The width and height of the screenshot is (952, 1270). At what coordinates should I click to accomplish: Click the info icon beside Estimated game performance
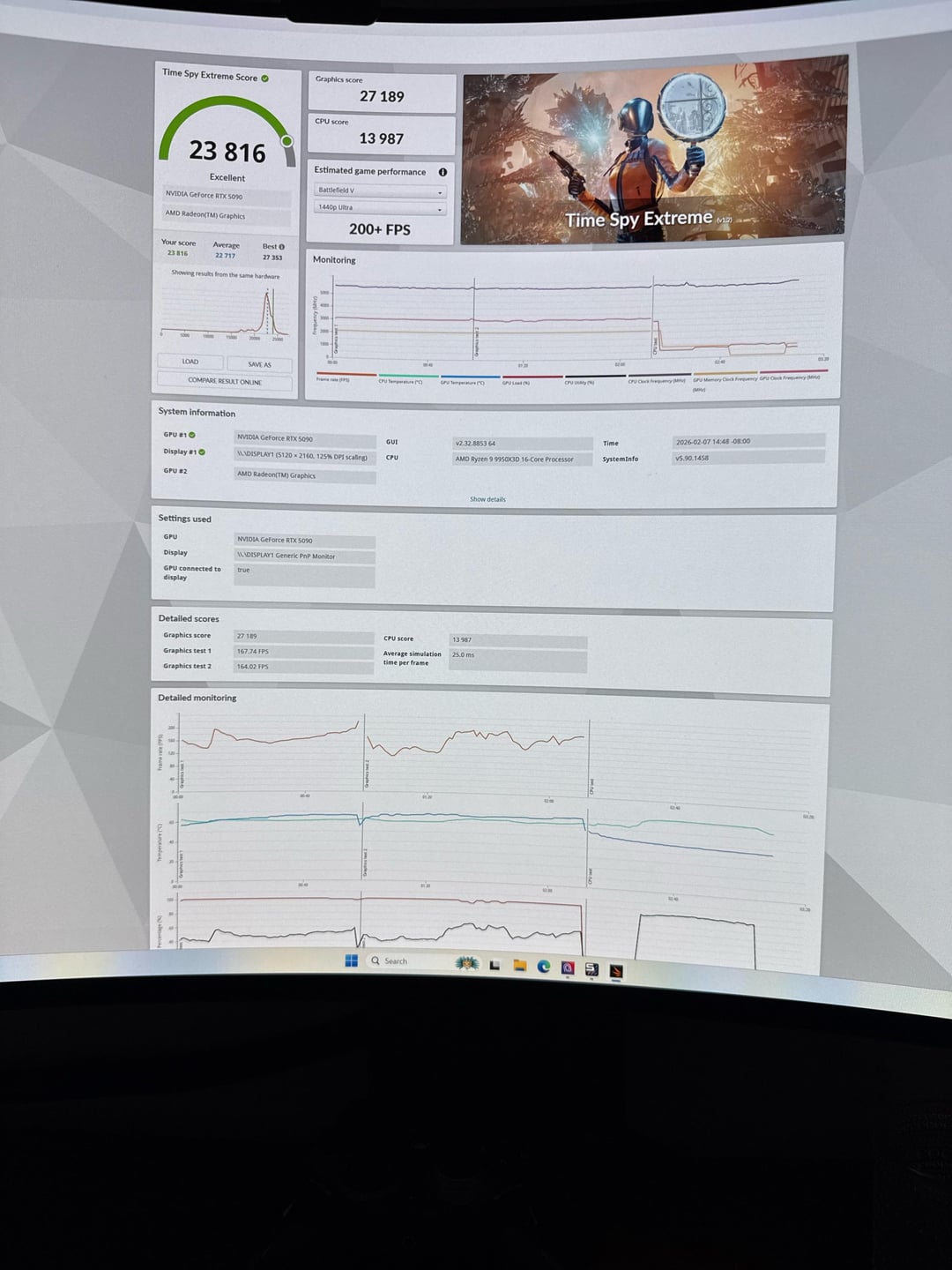pyautogui.click(x=443, y=172)
